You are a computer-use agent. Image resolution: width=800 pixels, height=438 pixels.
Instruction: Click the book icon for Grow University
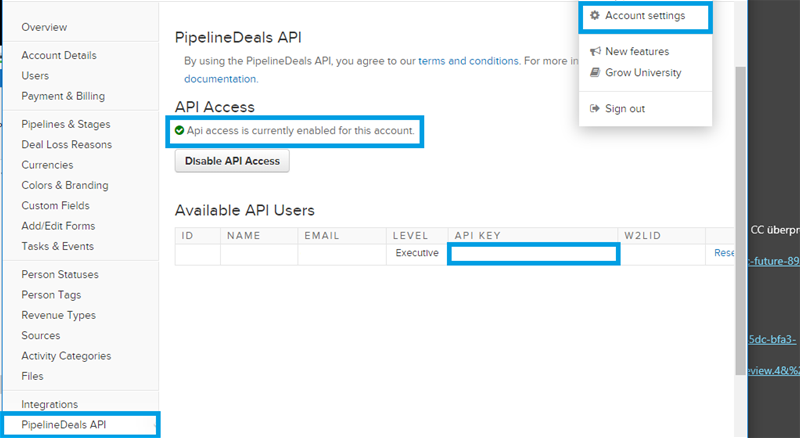(595, 73)
